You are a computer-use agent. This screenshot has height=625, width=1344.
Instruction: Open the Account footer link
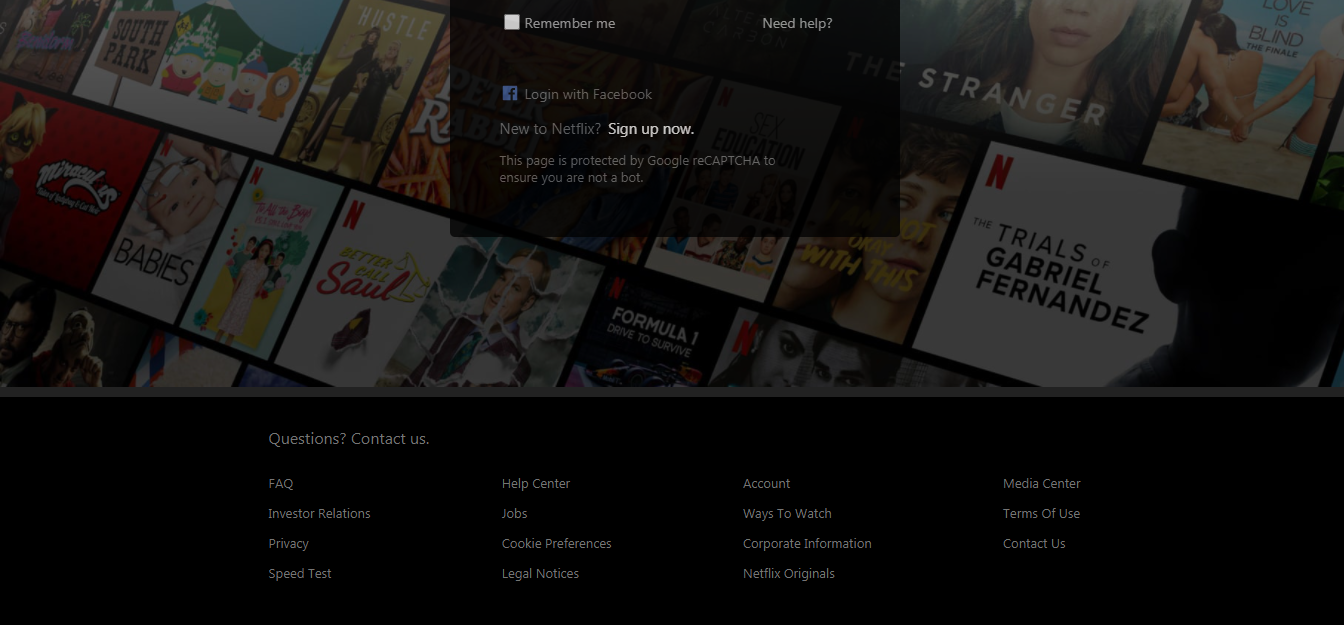coord(767,484)
